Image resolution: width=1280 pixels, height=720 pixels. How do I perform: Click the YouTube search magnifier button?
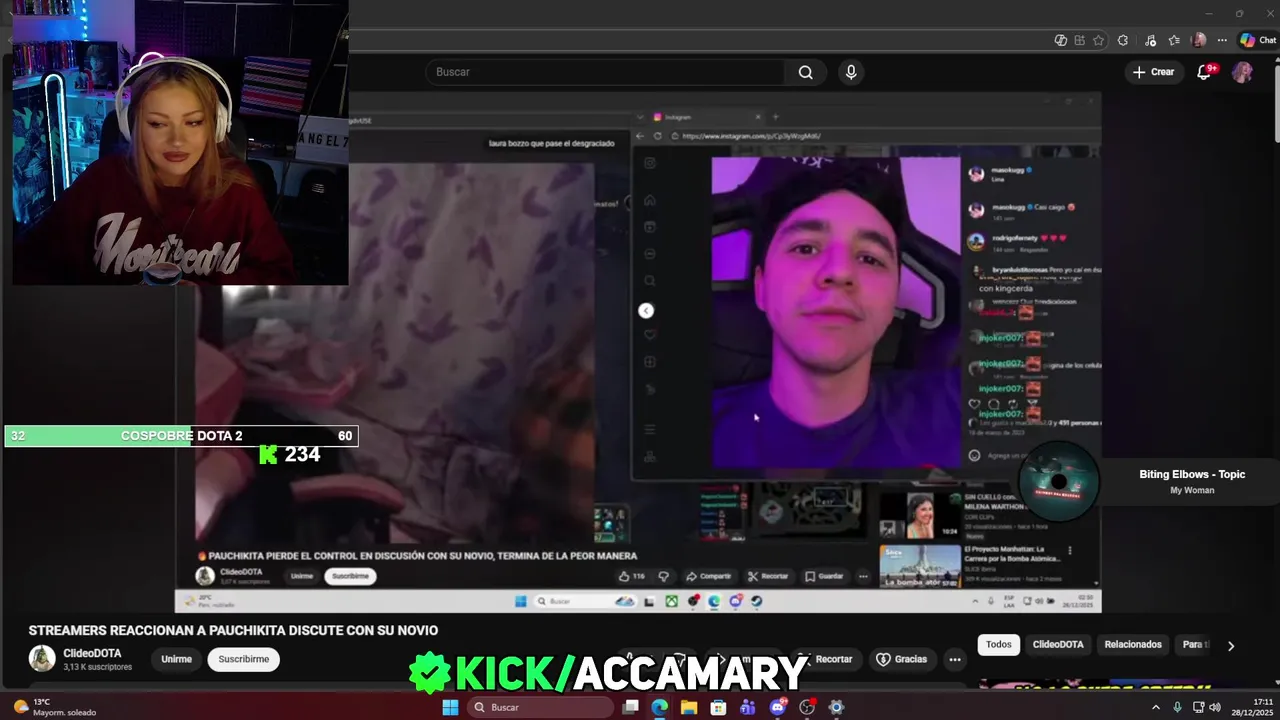[x=806, y=72]
